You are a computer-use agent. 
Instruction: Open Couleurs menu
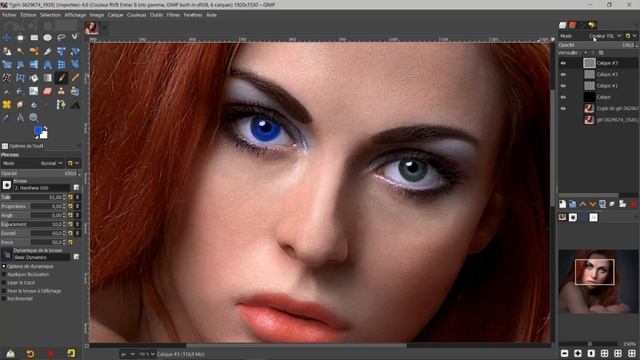(x=136, y=15)
